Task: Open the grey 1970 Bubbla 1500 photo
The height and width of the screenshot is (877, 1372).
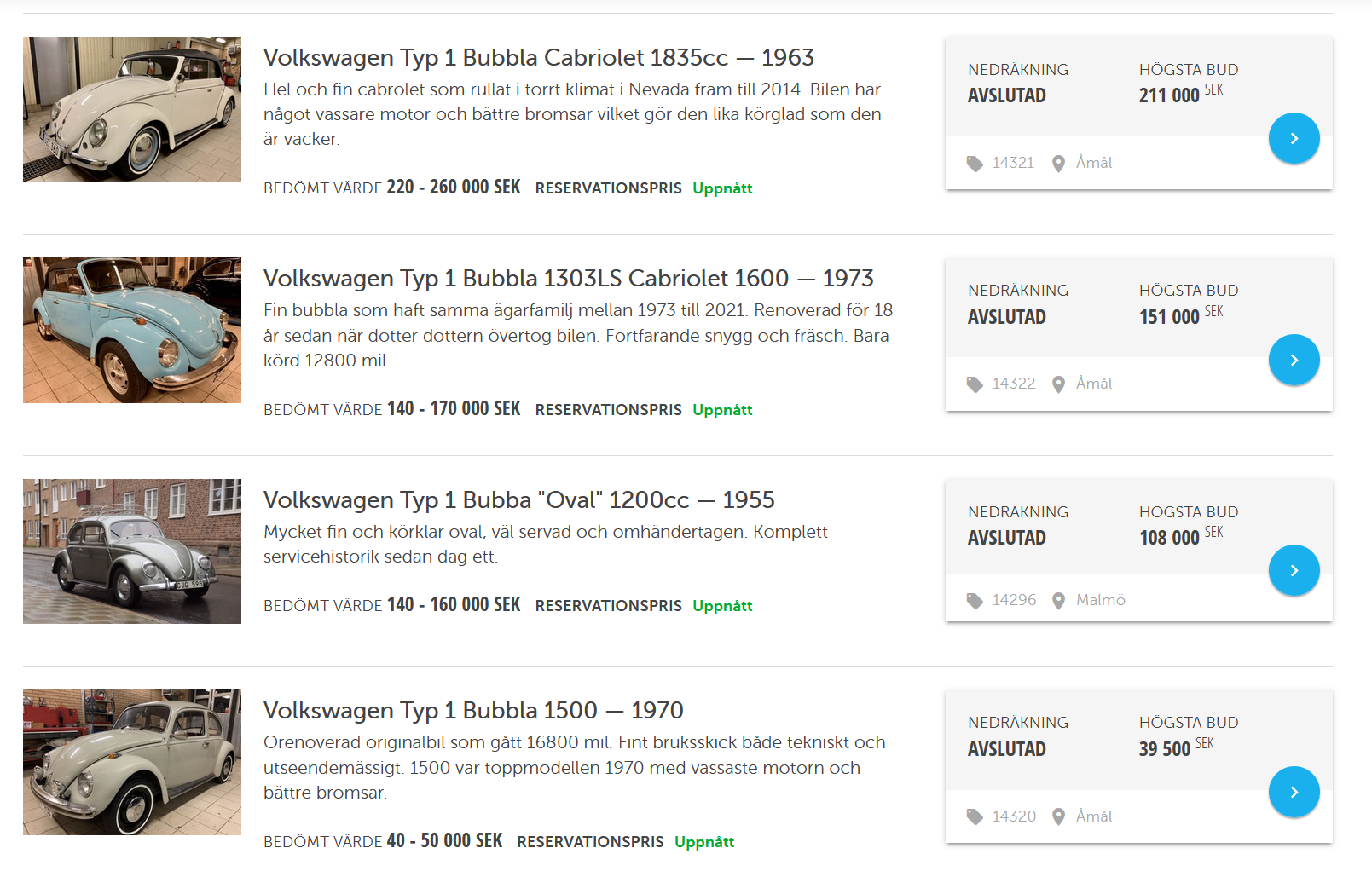Action: (x=132, y=762)
